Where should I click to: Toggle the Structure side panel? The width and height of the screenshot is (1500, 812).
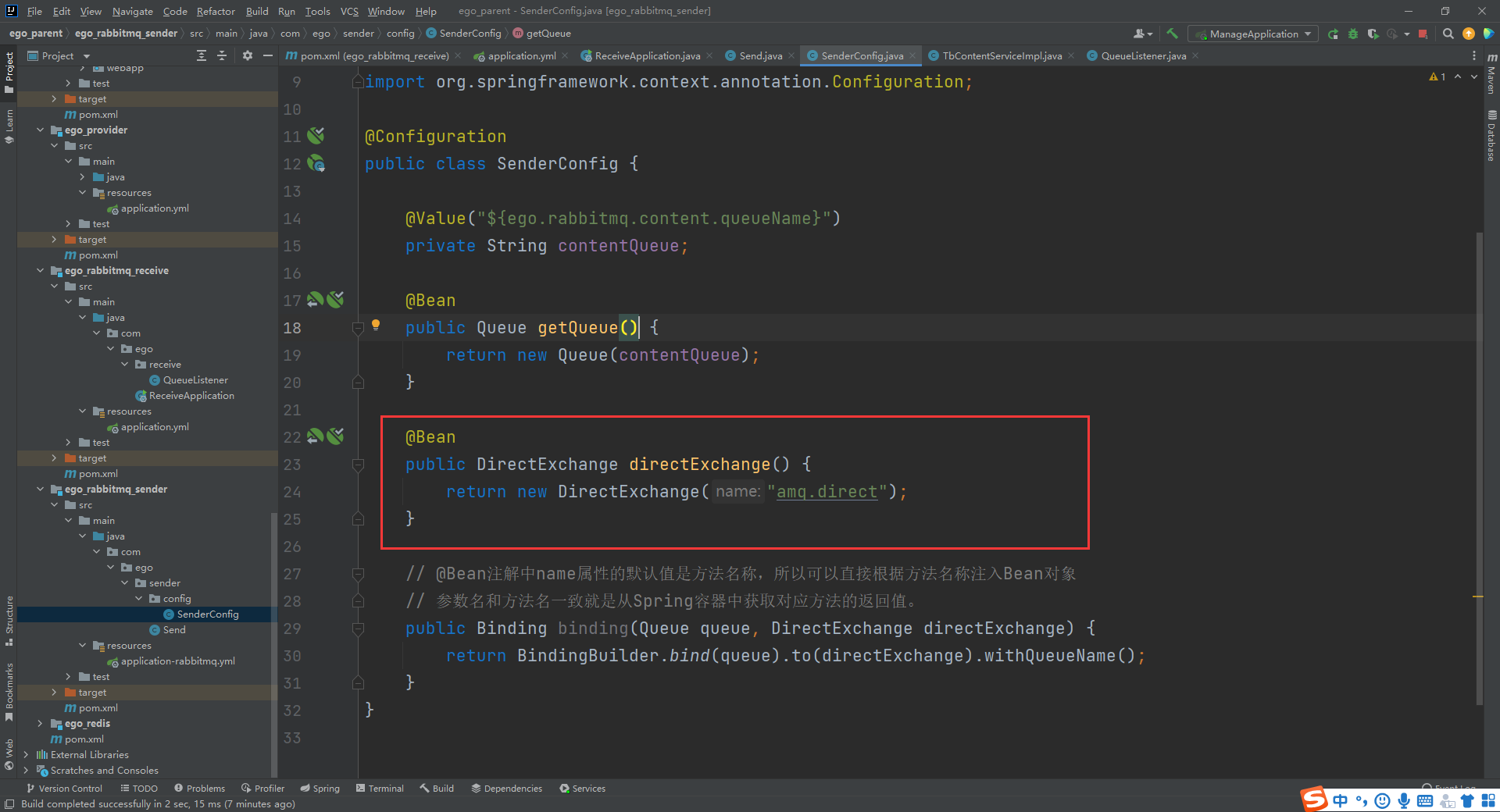point(9,621)
